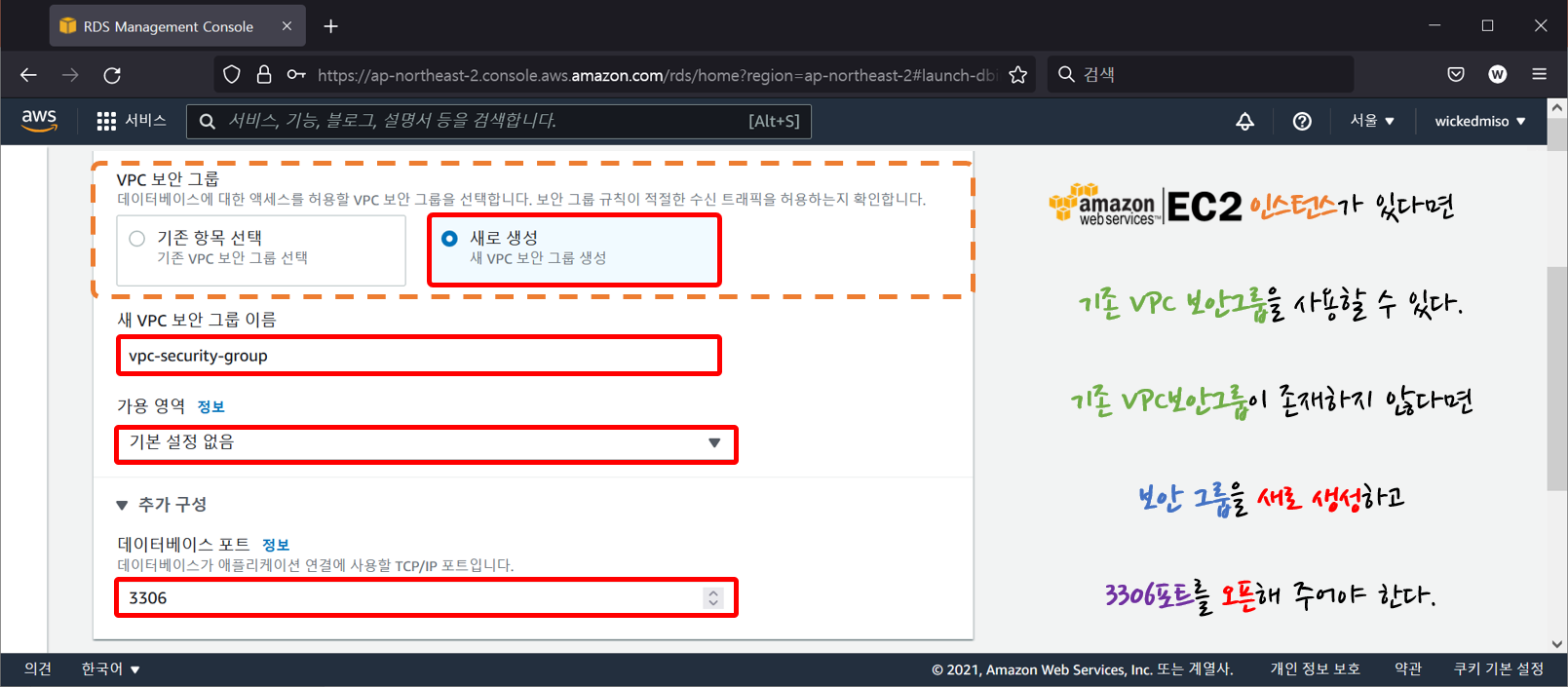1568x687 pixels.
Task: Click the VPC 보안 그룹 heading text
Action: 168,179
